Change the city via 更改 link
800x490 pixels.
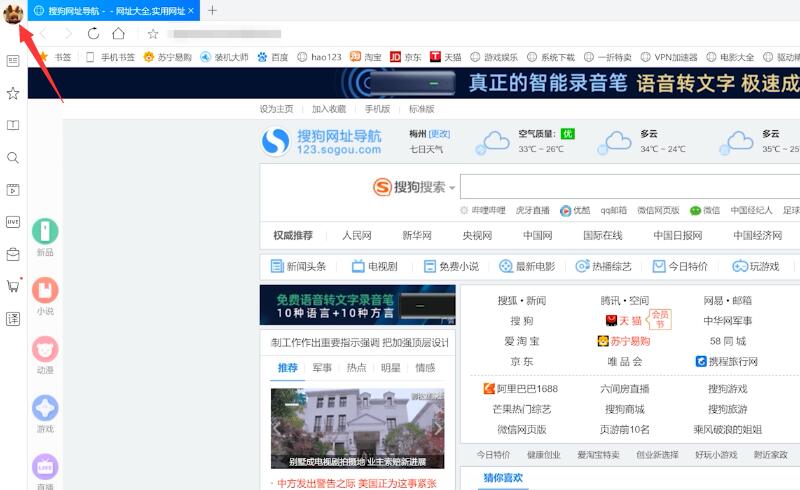tap(439, 134)
